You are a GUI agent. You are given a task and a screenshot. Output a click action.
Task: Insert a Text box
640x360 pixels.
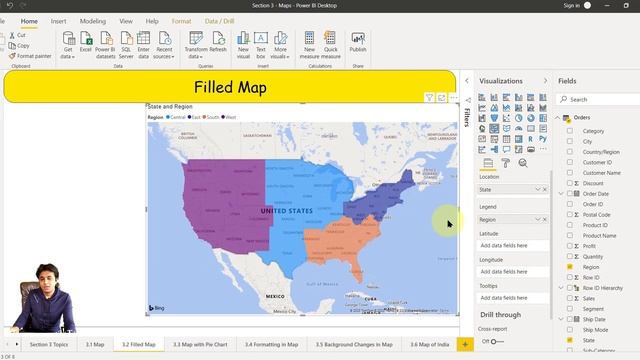point(261,45)
